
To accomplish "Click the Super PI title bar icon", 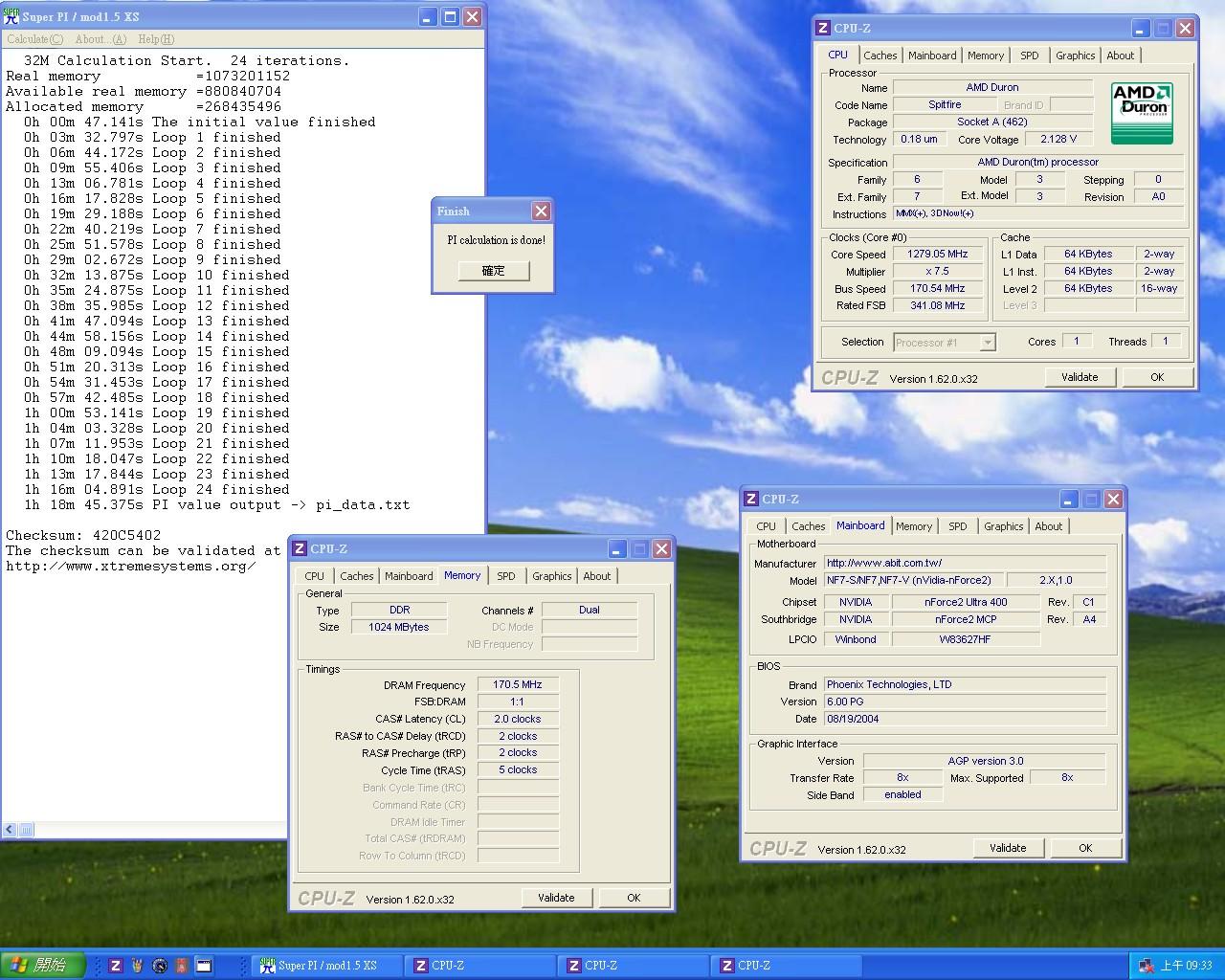I will pos(11,16).
